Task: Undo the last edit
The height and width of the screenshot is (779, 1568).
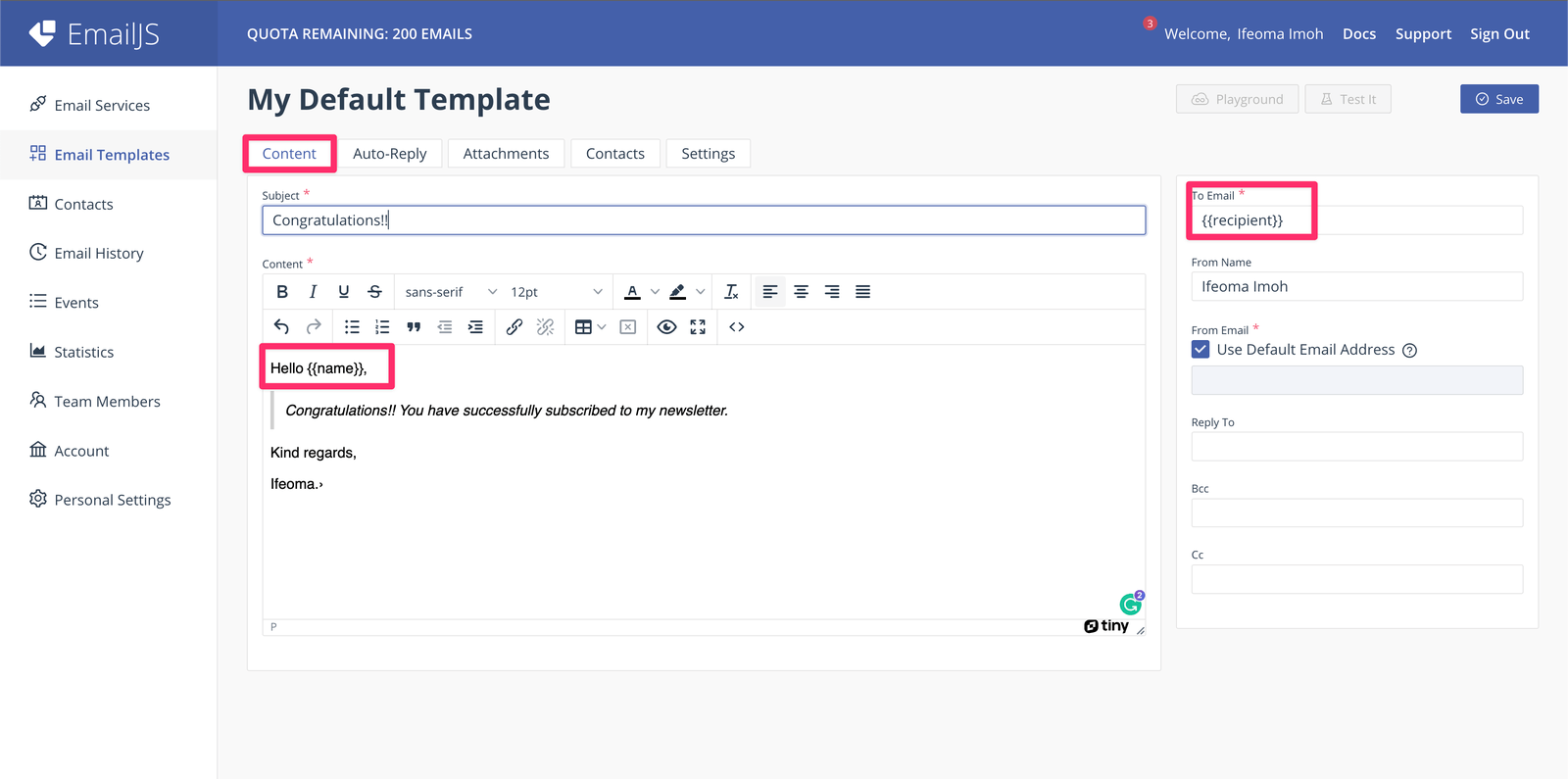Action: (282, 327)
